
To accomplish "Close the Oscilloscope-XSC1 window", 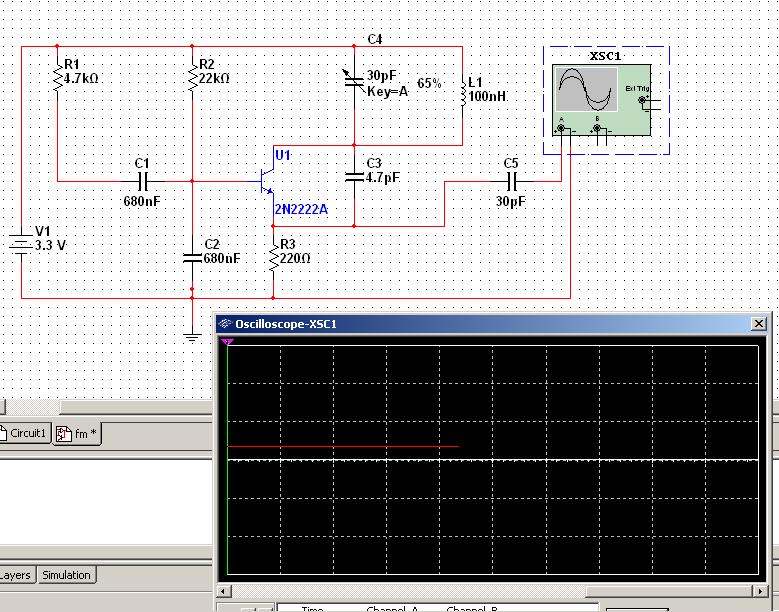I will (759, 324).
